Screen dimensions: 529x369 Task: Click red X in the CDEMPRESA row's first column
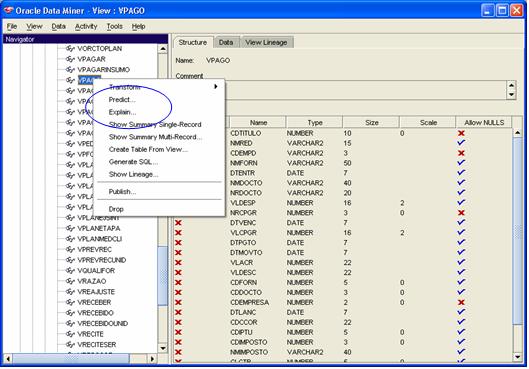tap(178, 302)
